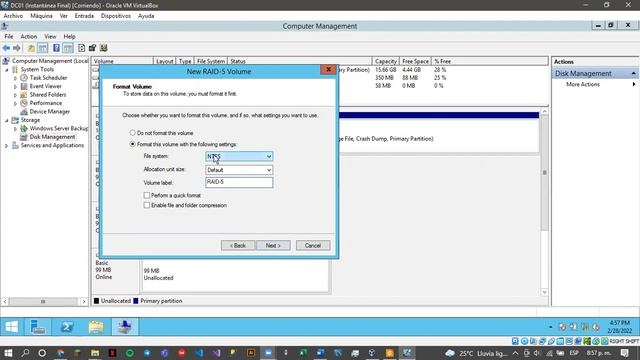Open VirtualBox Ayuda menu
The height and width of the screenshot is (360, 640).
coord(146,16)
